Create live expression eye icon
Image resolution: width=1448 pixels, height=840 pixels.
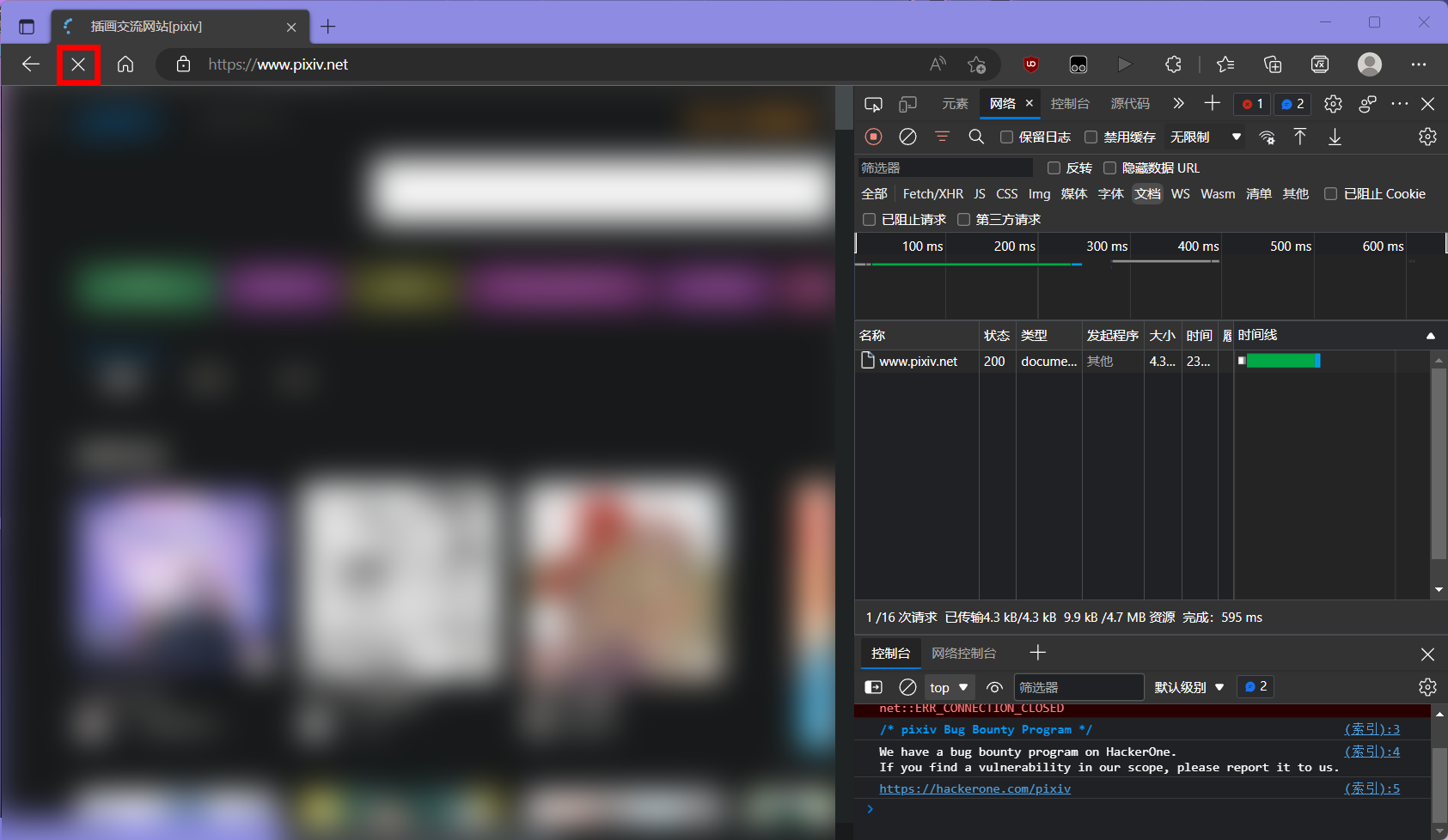pyautogui.click(x=994, y=687)
